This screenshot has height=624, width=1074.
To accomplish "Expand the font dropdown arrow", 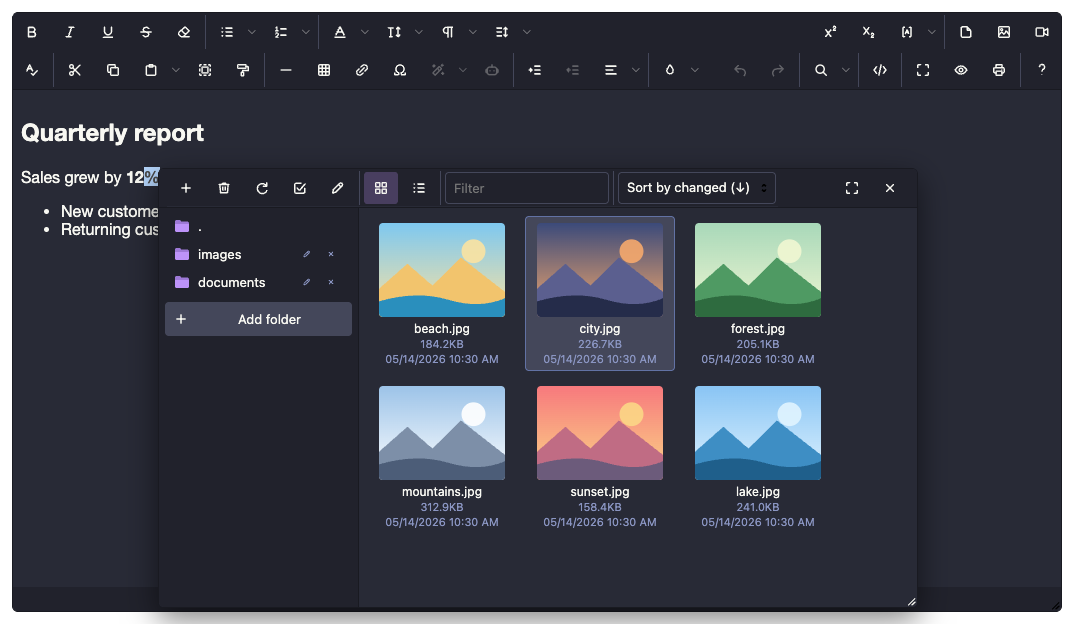I will tap(364, 32).
